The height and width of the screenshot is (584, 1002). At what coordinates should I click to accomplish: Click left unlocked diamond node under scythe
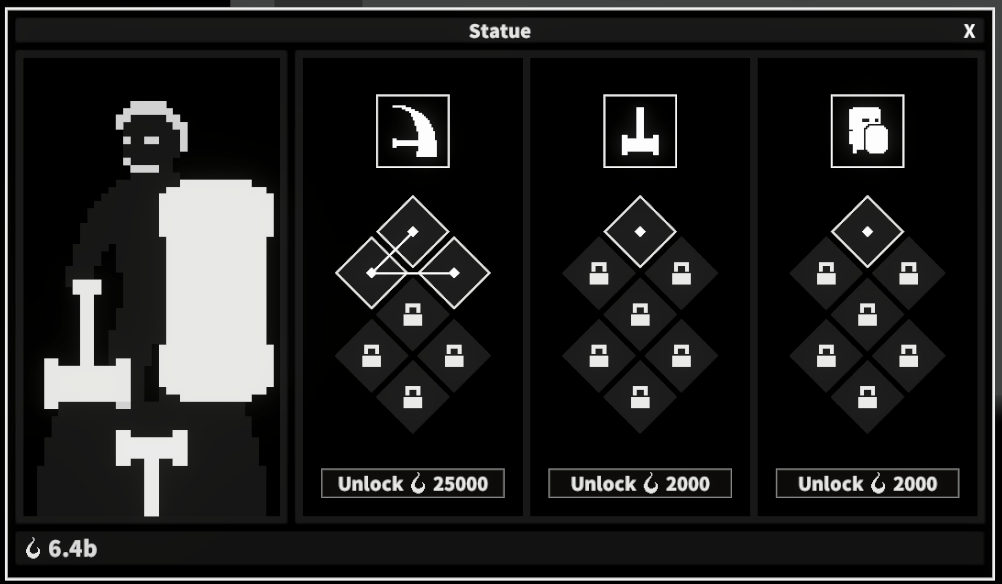tap(371, 273)
